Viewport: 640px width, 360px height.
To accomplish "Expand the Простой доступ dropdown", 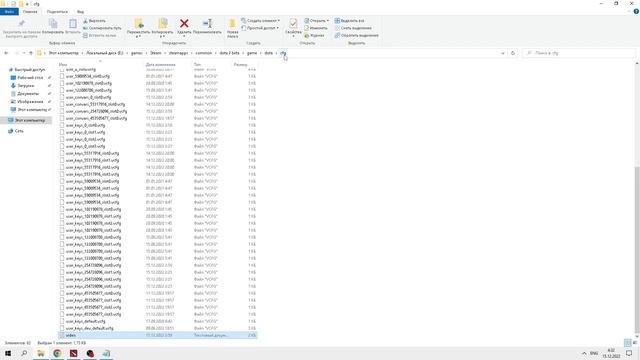I will (260, 28).
